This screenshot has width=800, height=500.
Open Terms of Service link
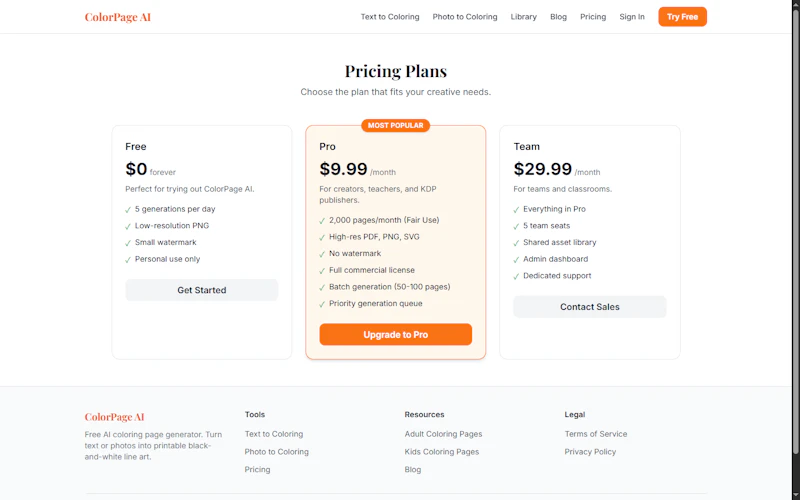point(596,434)
